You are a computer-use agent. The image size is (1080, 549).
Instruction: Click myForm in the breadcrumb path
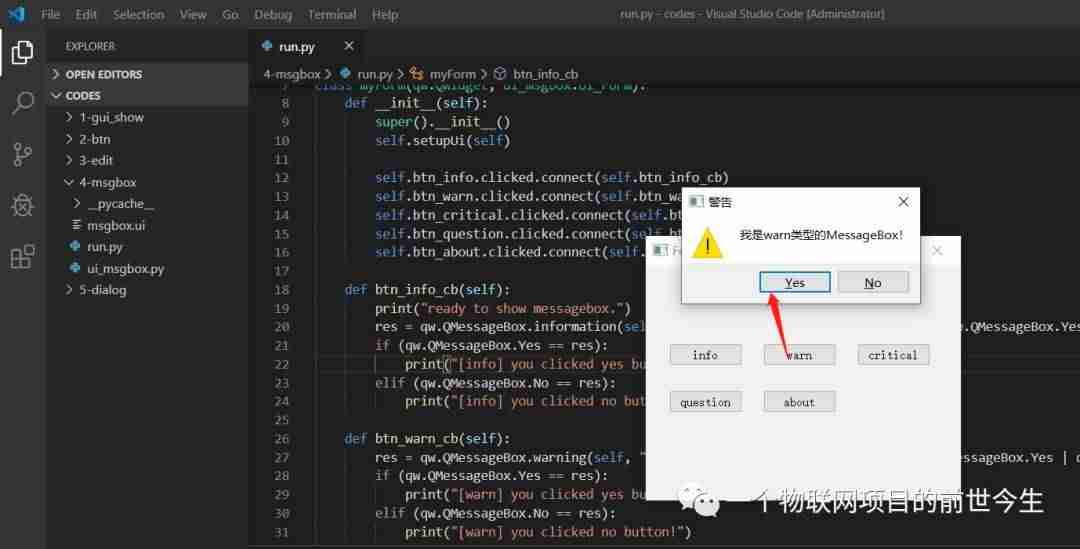click(x=453, y=74)
